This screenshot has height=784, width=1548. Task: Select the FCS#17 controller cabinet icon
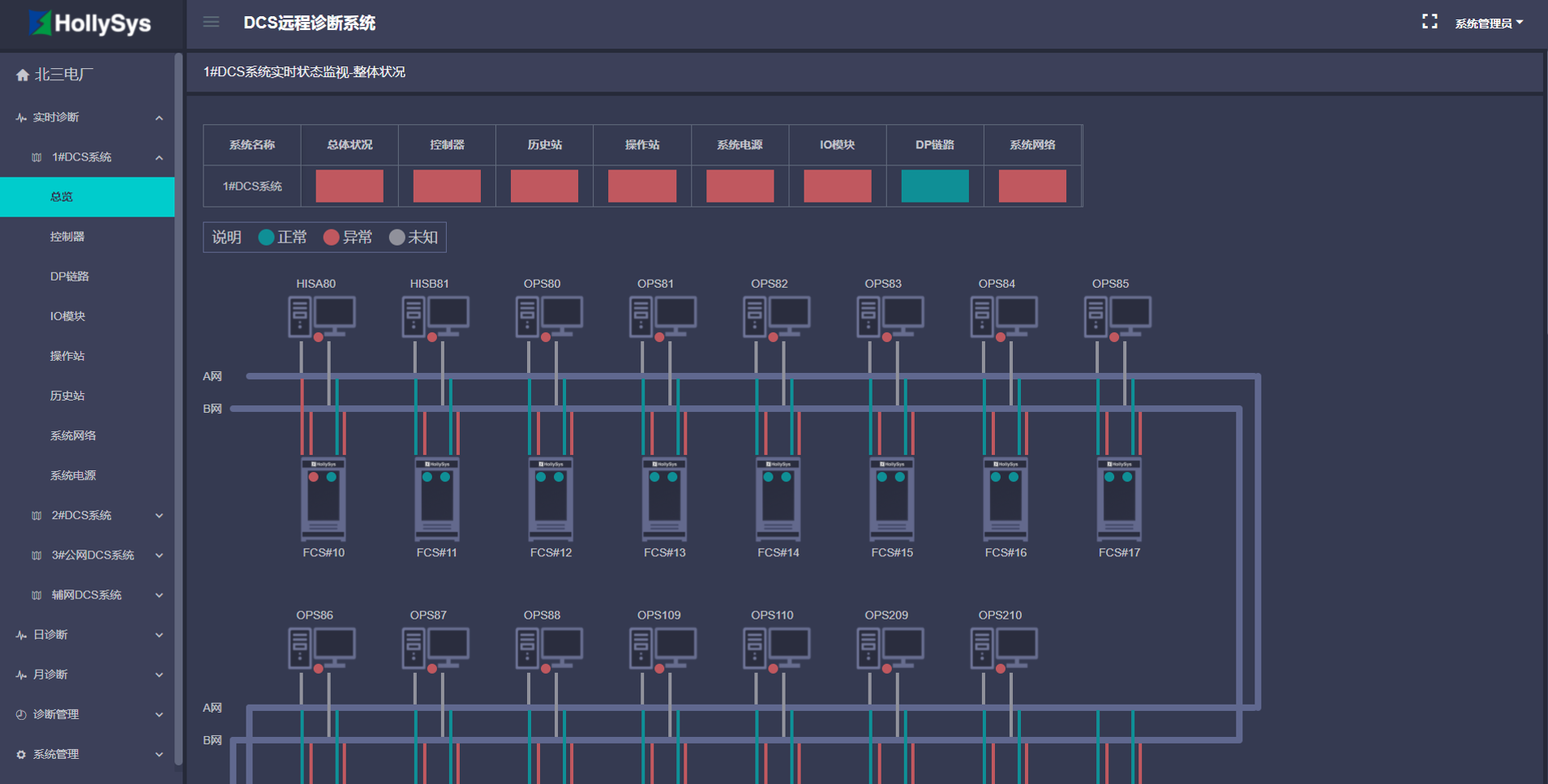(x=1119, y=499)
